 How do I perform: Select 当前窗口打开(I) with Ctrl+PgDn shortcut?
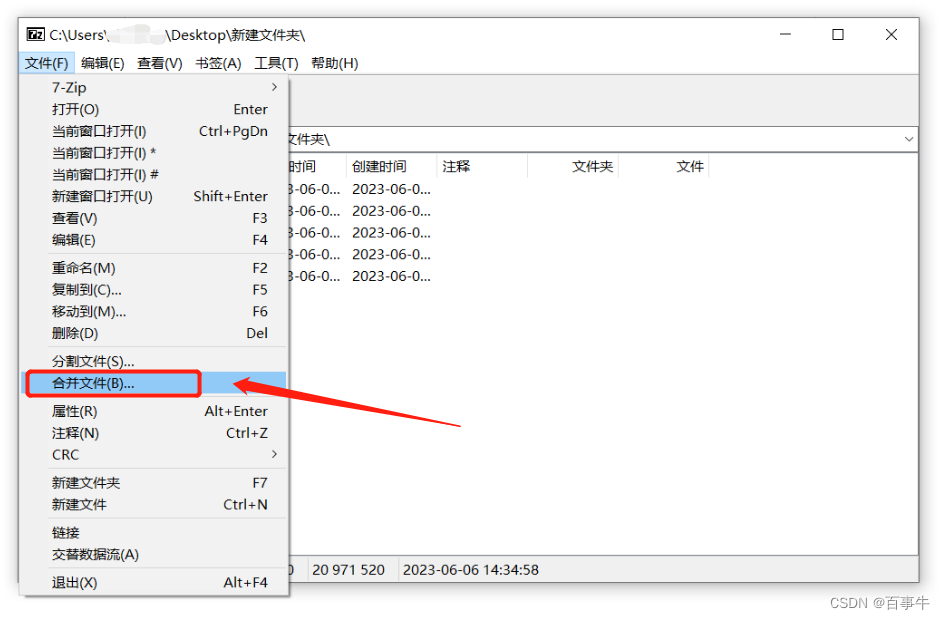click(154, 131)
